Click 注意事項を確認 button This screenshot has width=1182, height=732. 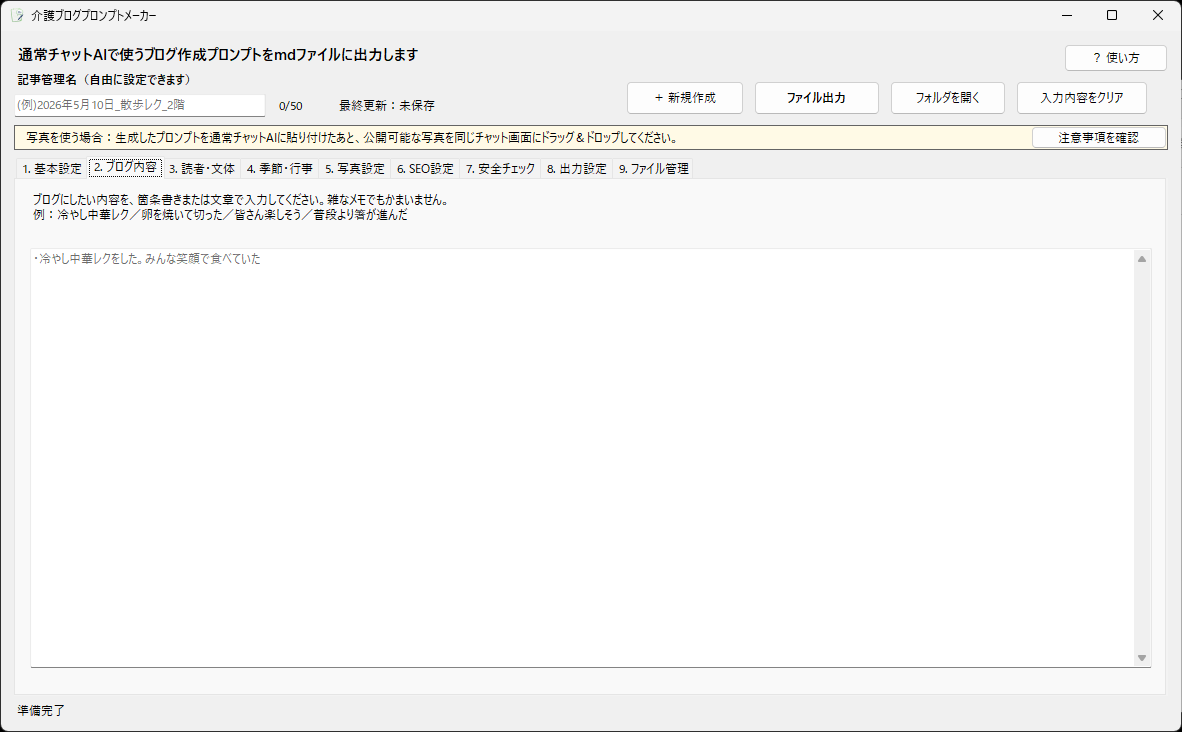click(1098, 138)
